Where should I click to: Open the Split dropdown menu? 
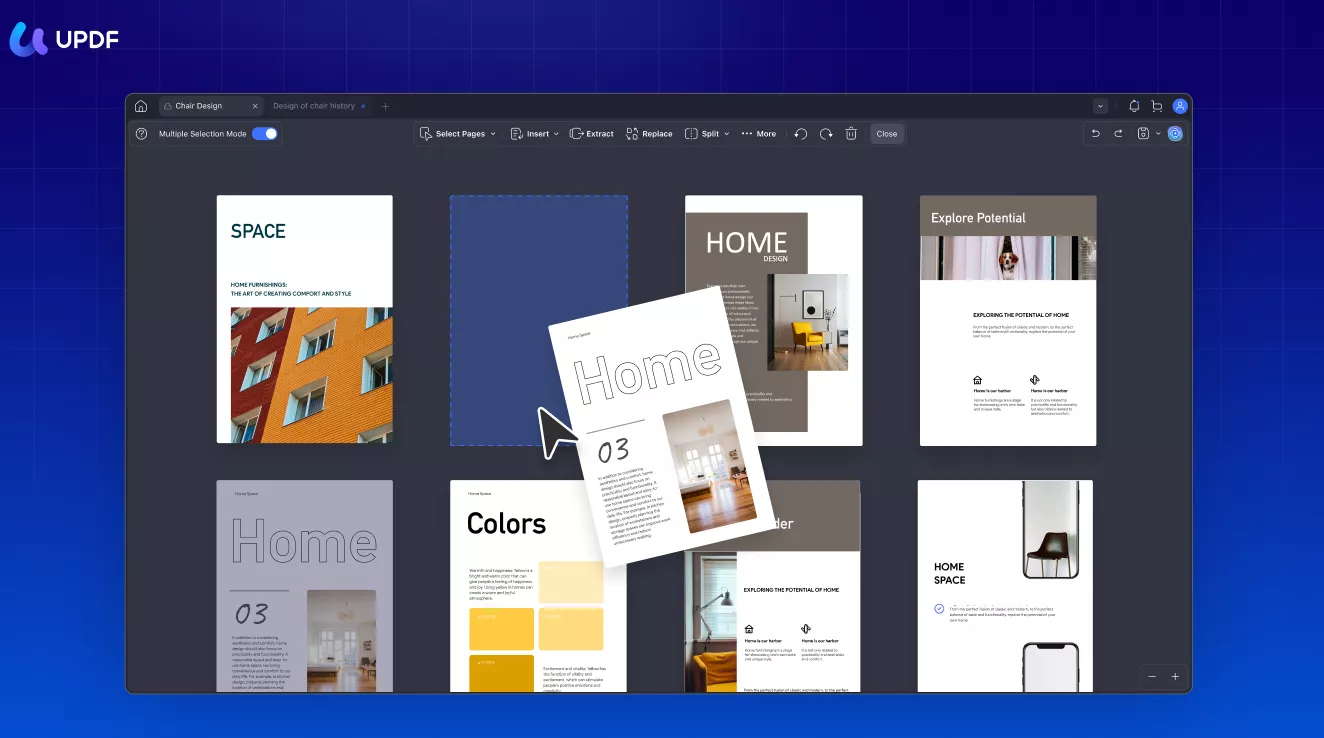pyautogui.click(x=707, y=134)
